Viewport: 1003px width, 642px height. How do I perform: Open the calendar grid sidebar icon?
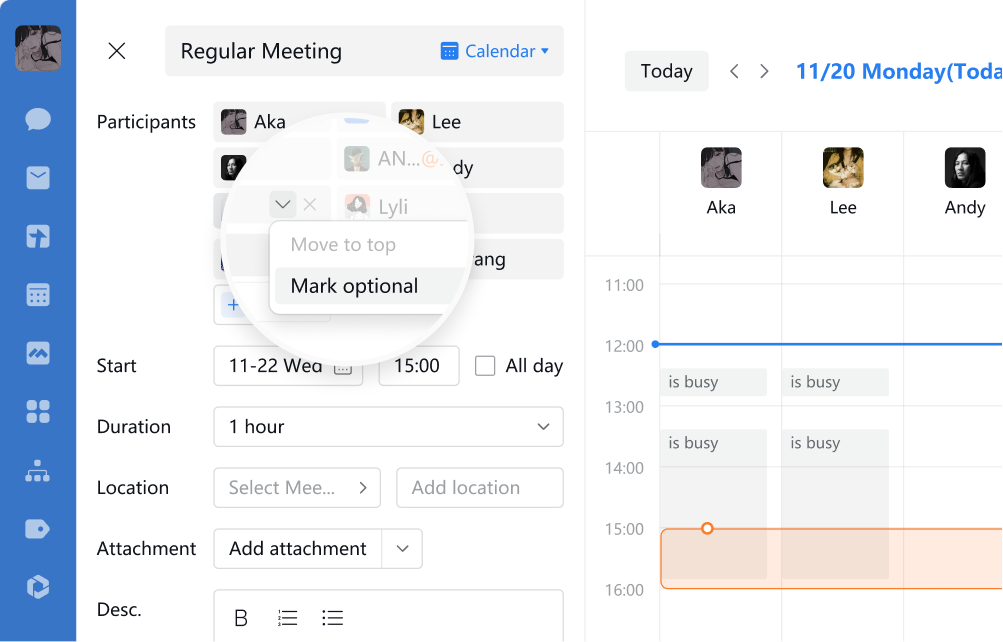pos(38,295)
